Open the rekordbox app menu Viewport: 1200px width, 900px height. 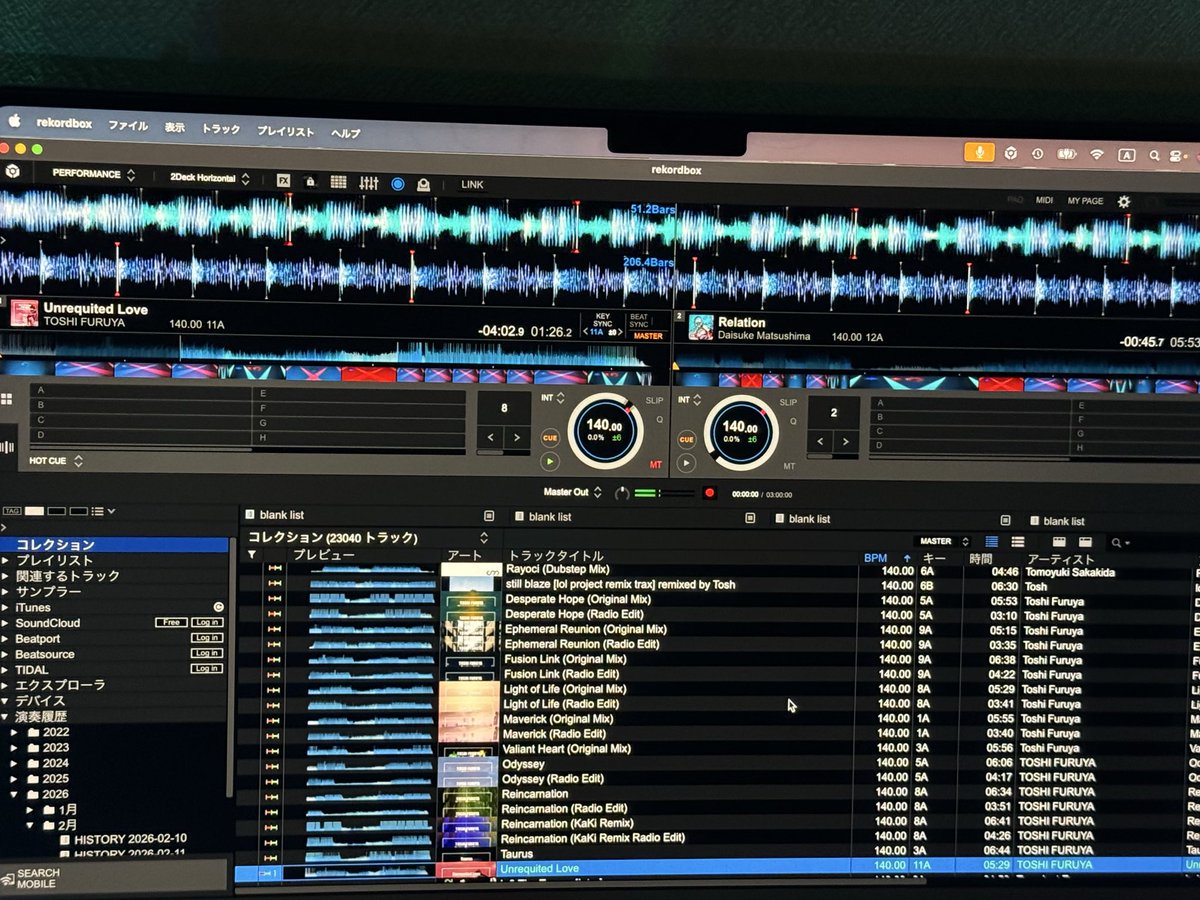click(x=64, y=123)
